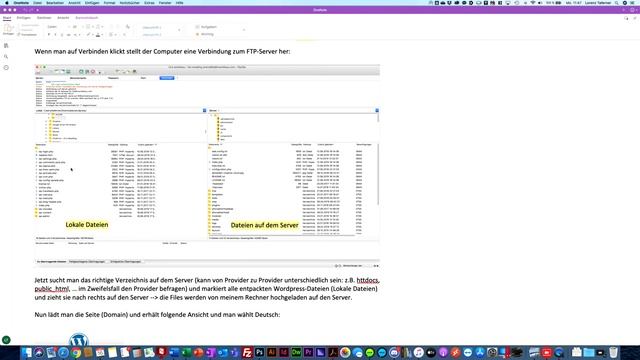
Task: Click the Einfügen paste button in ribbon
Action: coord(8,29)
